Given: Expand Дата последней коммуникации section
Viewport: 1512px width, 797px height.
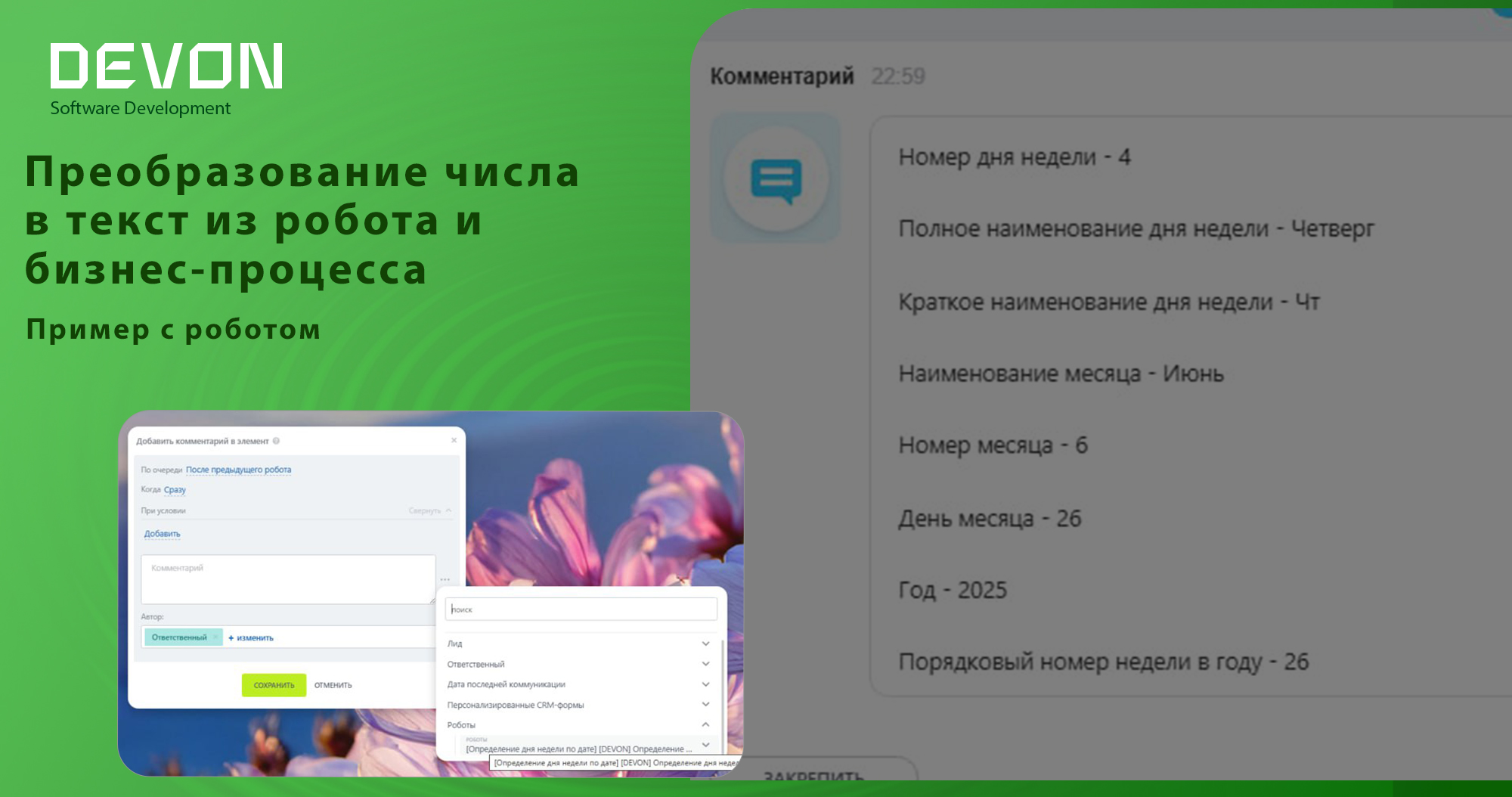Looking at the screenshot, I should click(x=578, y=684).
